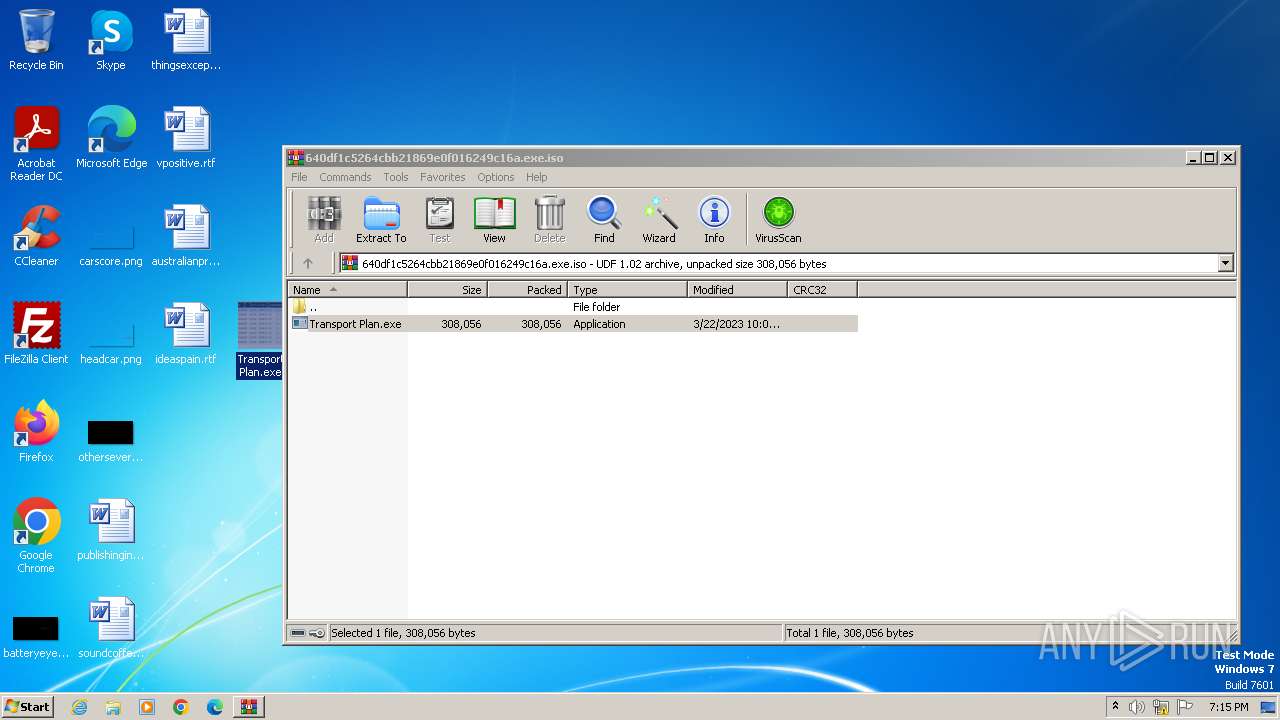Click the media player taskbar icon
The height and width of the screenshot is (720, 1280).
[147, 707]
